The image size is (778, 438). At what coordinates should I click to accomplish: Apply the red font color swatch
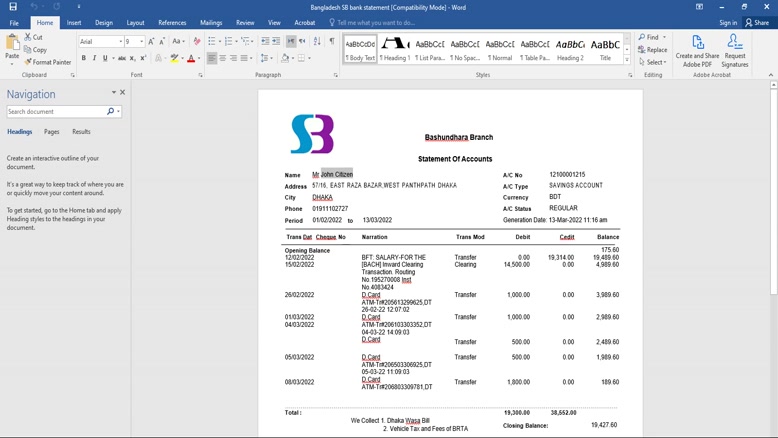tap(191, 58)
